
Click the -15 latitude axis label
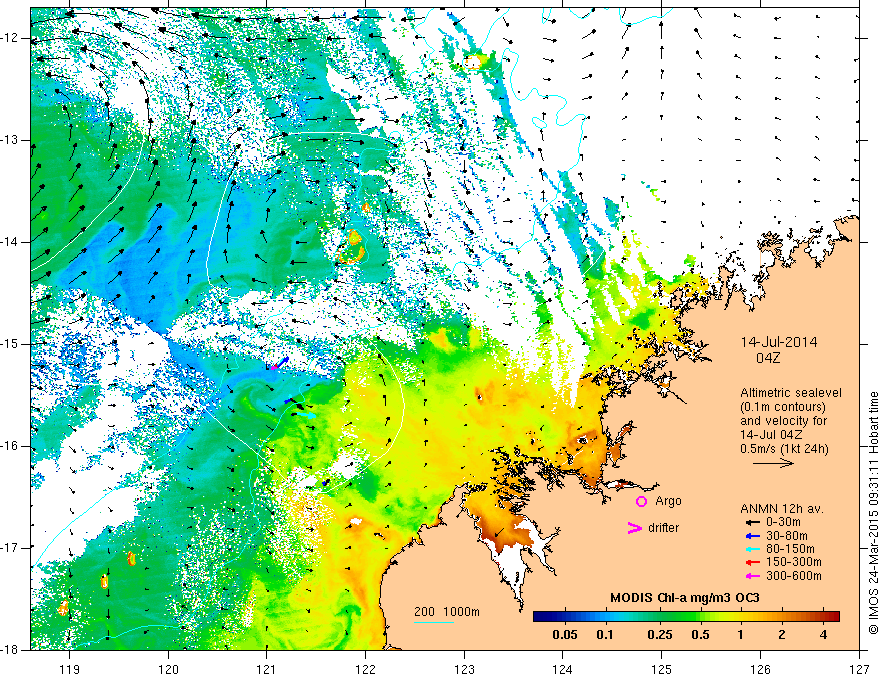[x=11, y=343]
